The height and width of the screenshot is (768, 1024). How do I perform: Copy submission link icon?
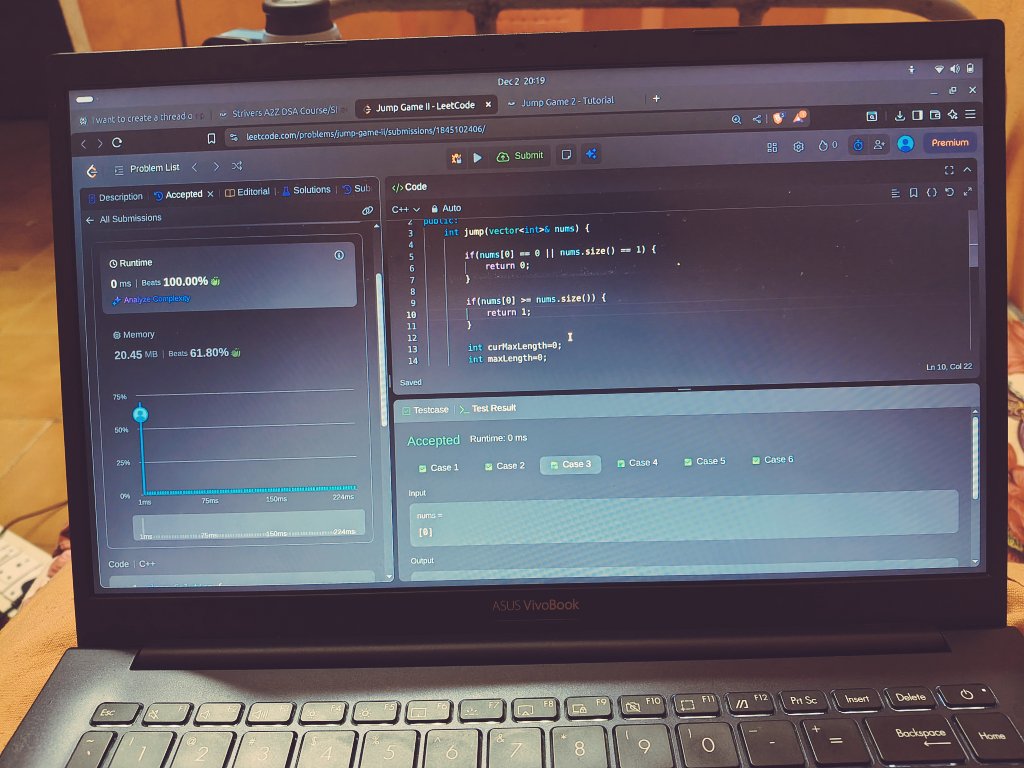tap(367, 210)
